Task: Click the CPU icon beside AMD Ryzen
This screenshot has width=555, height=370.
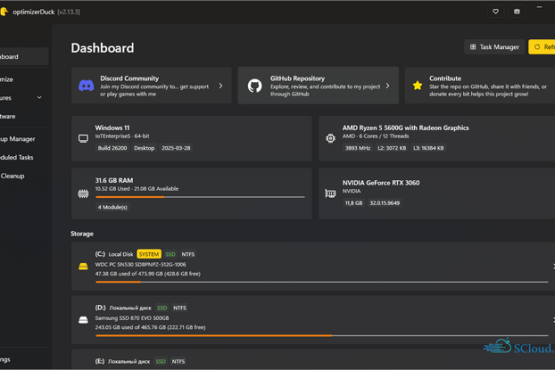Action: coord(330,138)
